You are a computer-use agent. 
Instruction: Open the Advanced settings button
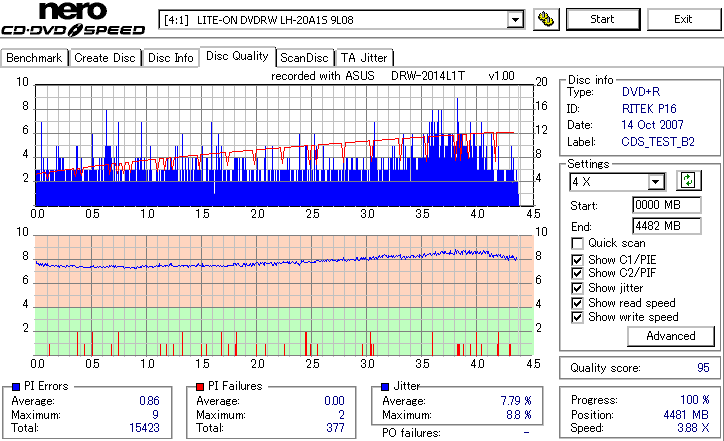click(x=670, y=336)
